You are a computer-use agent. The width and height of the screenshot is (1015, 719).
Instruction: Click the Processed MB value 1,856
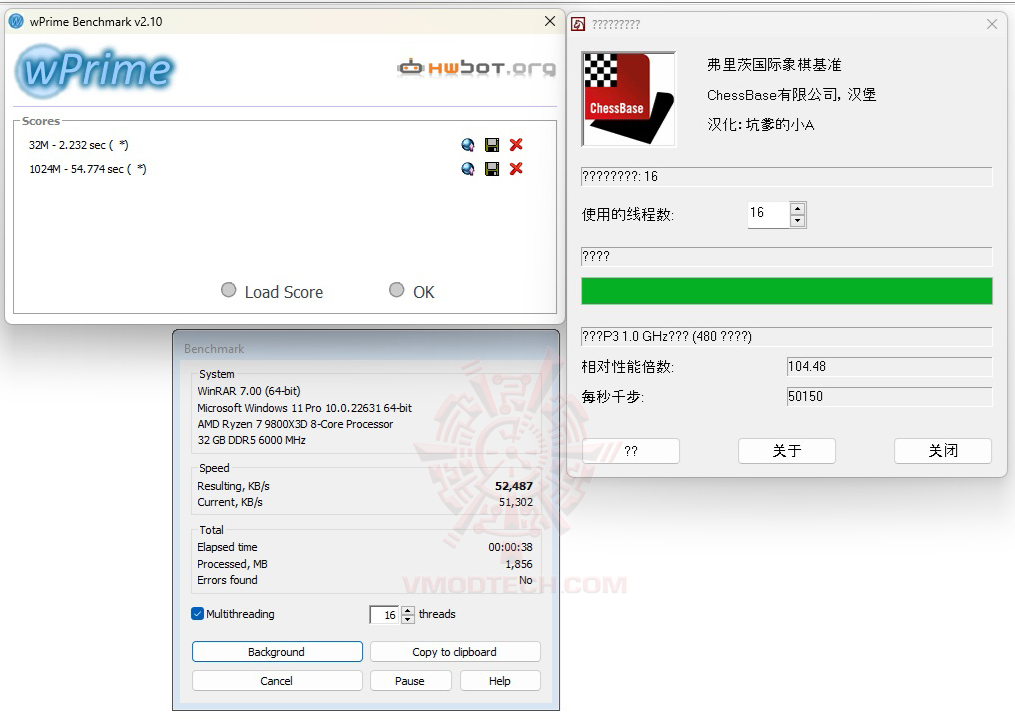(x=519, y=564)
